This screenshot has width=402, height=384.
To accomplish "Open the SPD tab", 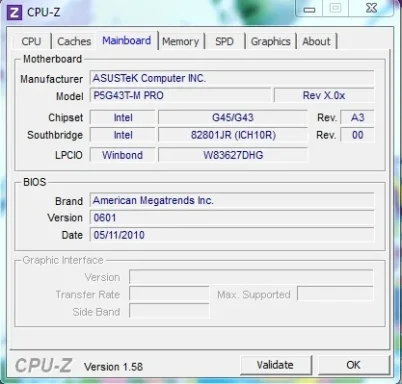I will [x=224, y=41].
